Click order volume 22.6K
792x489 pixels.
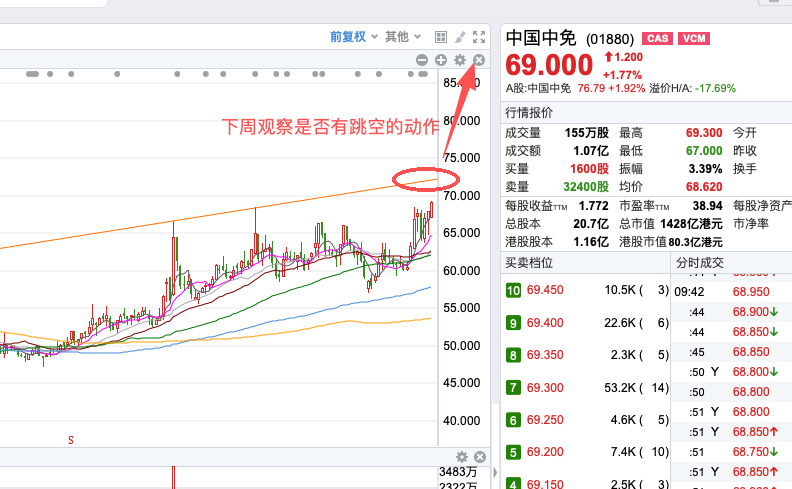pyautogui.click(x=619, y=323)
